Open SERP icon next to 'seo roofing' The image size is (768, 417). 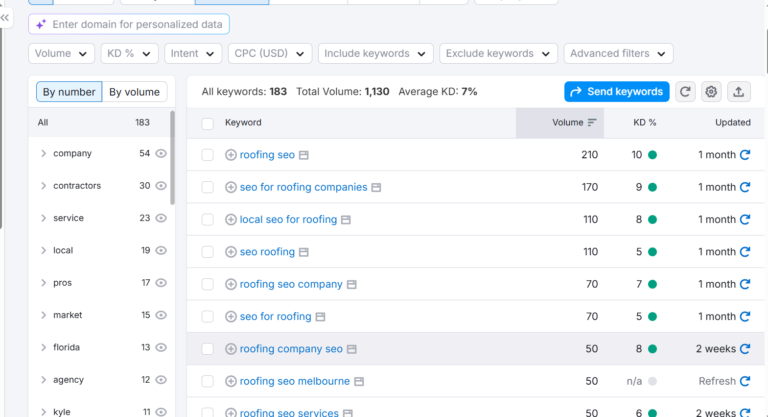304,252
